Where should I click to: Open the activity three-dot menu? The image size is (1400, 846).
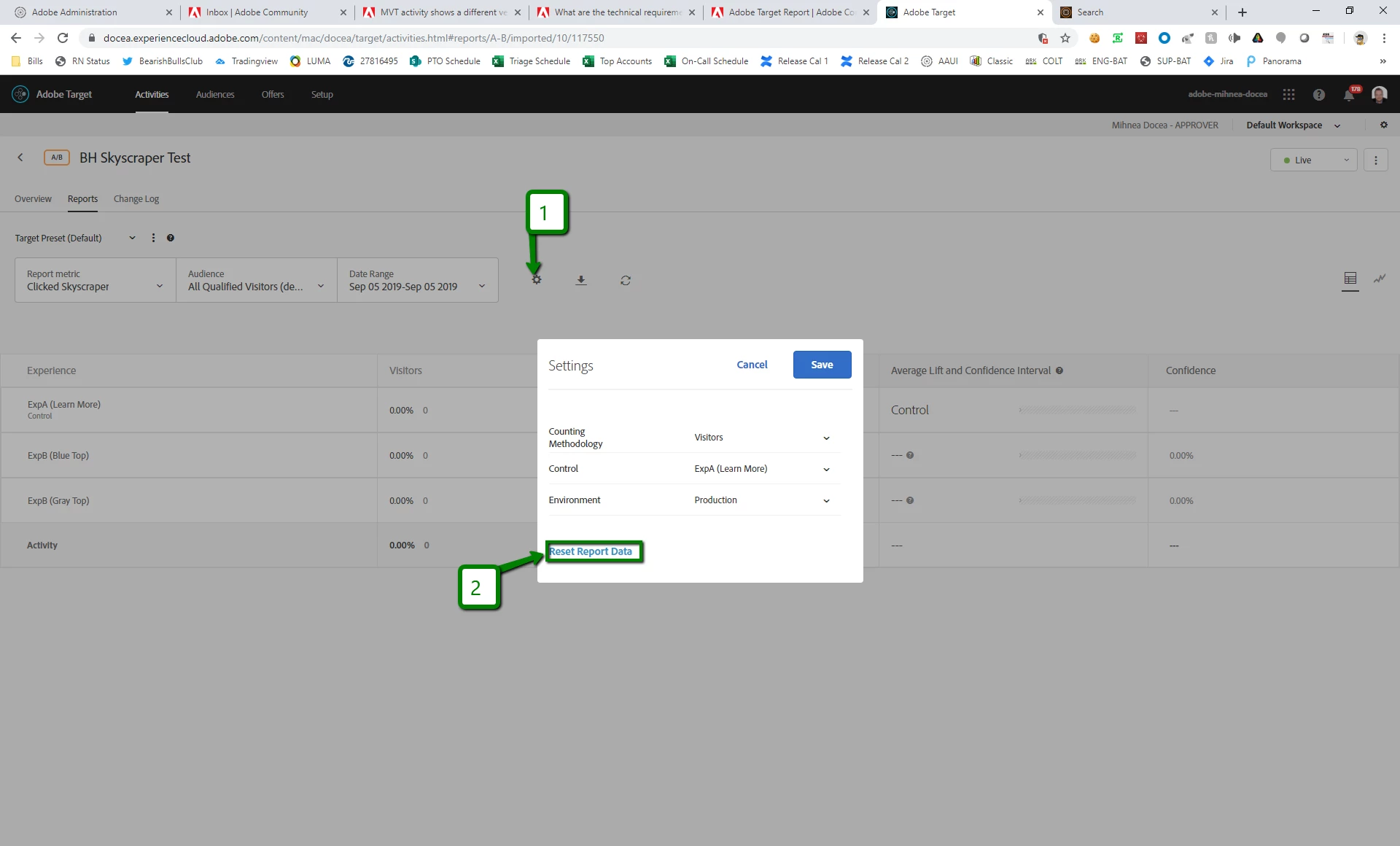click(x=1376, y=160)
